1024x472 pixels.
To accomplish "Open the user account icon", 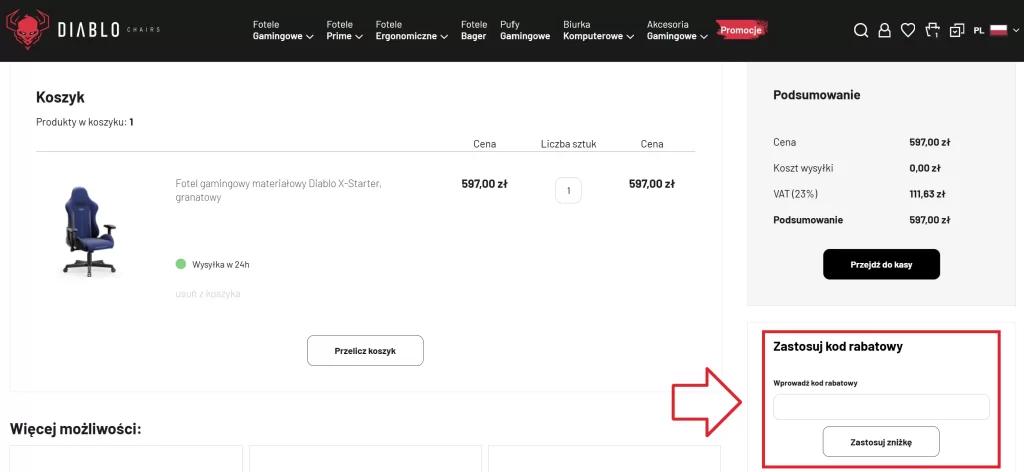I will (x=884, y=30).
